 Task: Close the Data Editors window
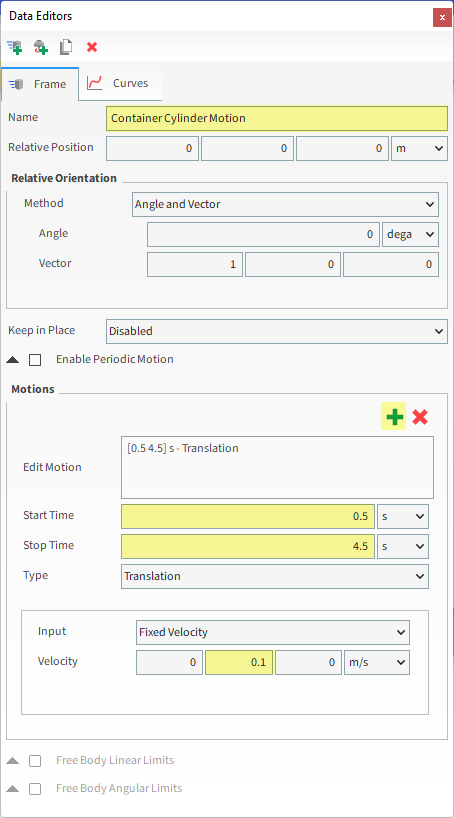[442, 17]
